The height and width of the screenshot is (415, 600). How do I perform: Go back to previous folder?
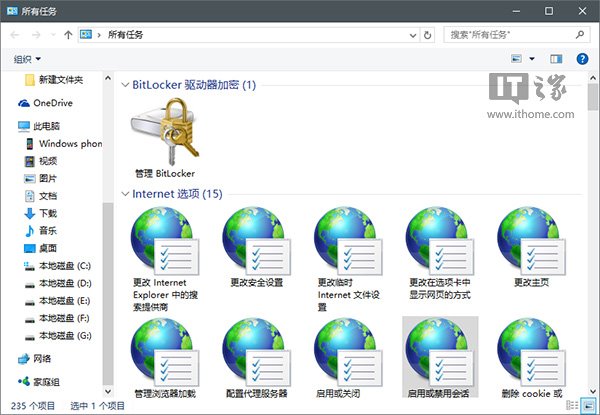(x=15, y=35)
